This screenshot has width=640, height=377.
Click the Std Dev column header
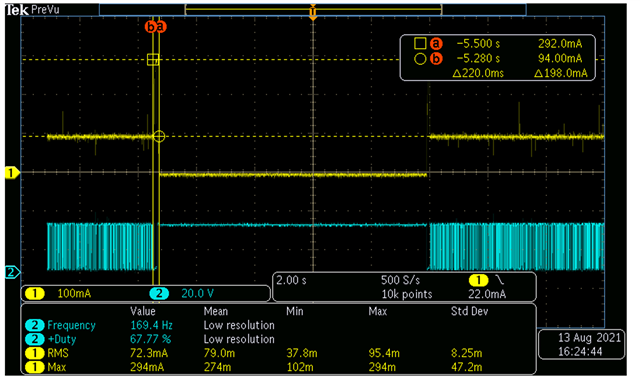click(x=469, y=311)
